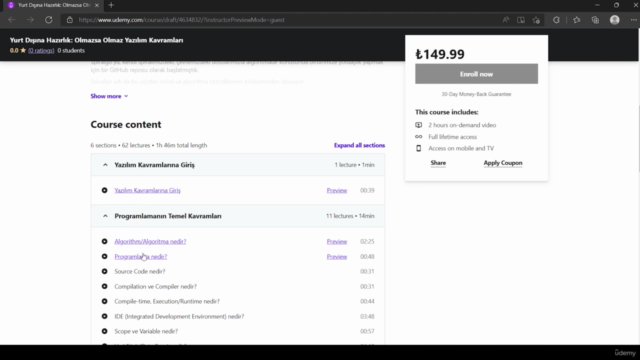Open the Collections icon
640x360 pixels.
595,20
